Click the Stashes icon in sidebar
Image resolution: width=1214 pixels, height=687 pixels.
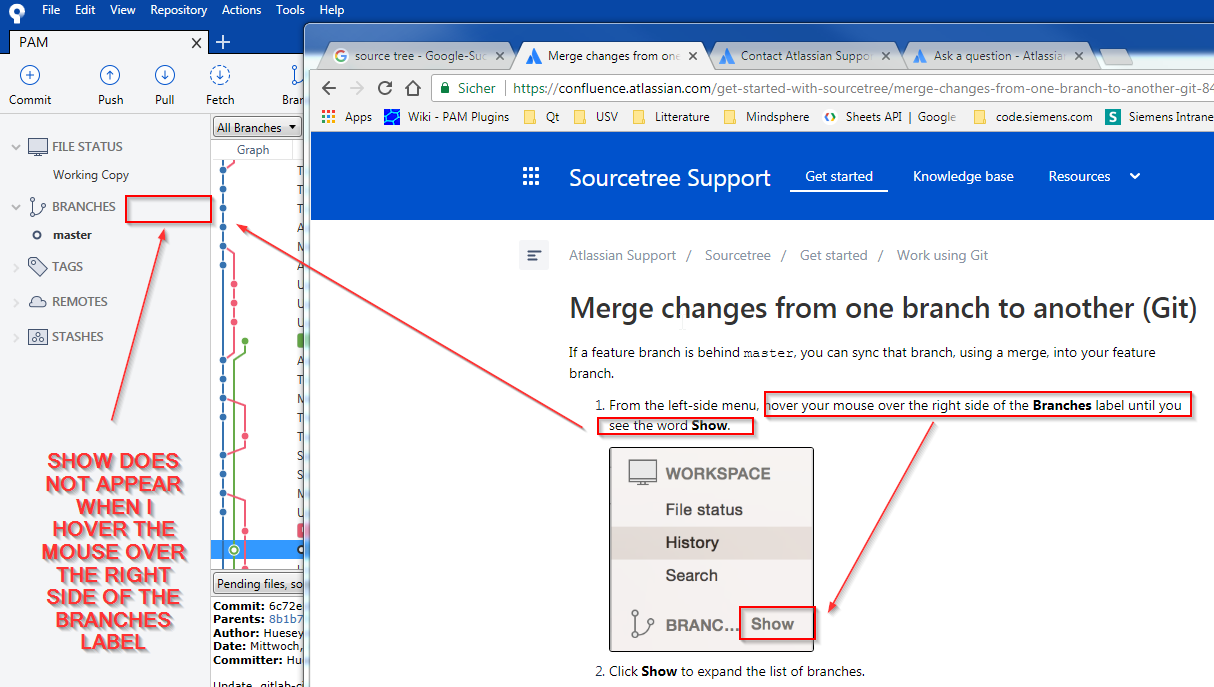(37, 337)
